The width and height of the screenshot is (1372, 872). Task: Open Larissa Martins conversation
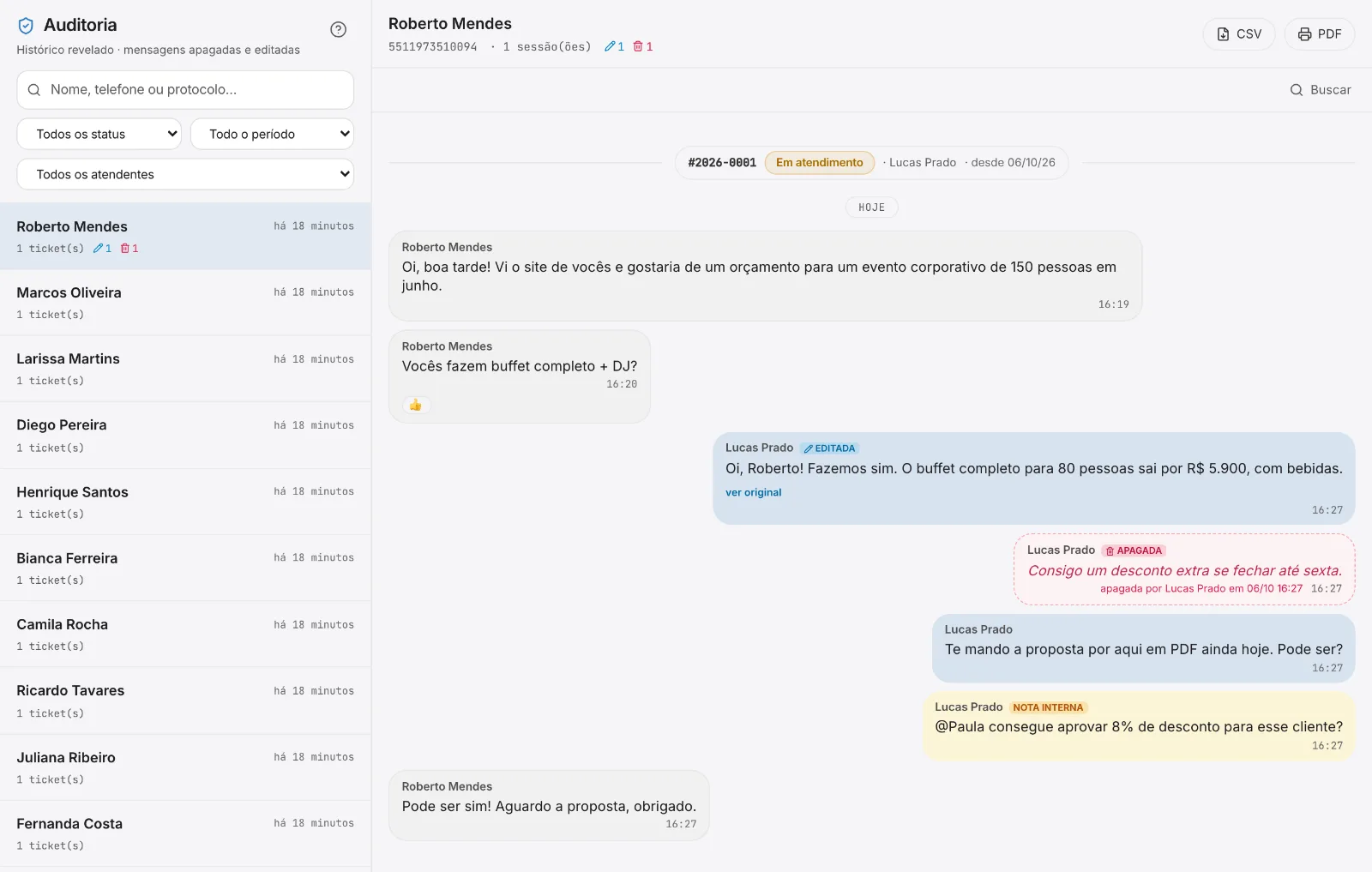185,369
